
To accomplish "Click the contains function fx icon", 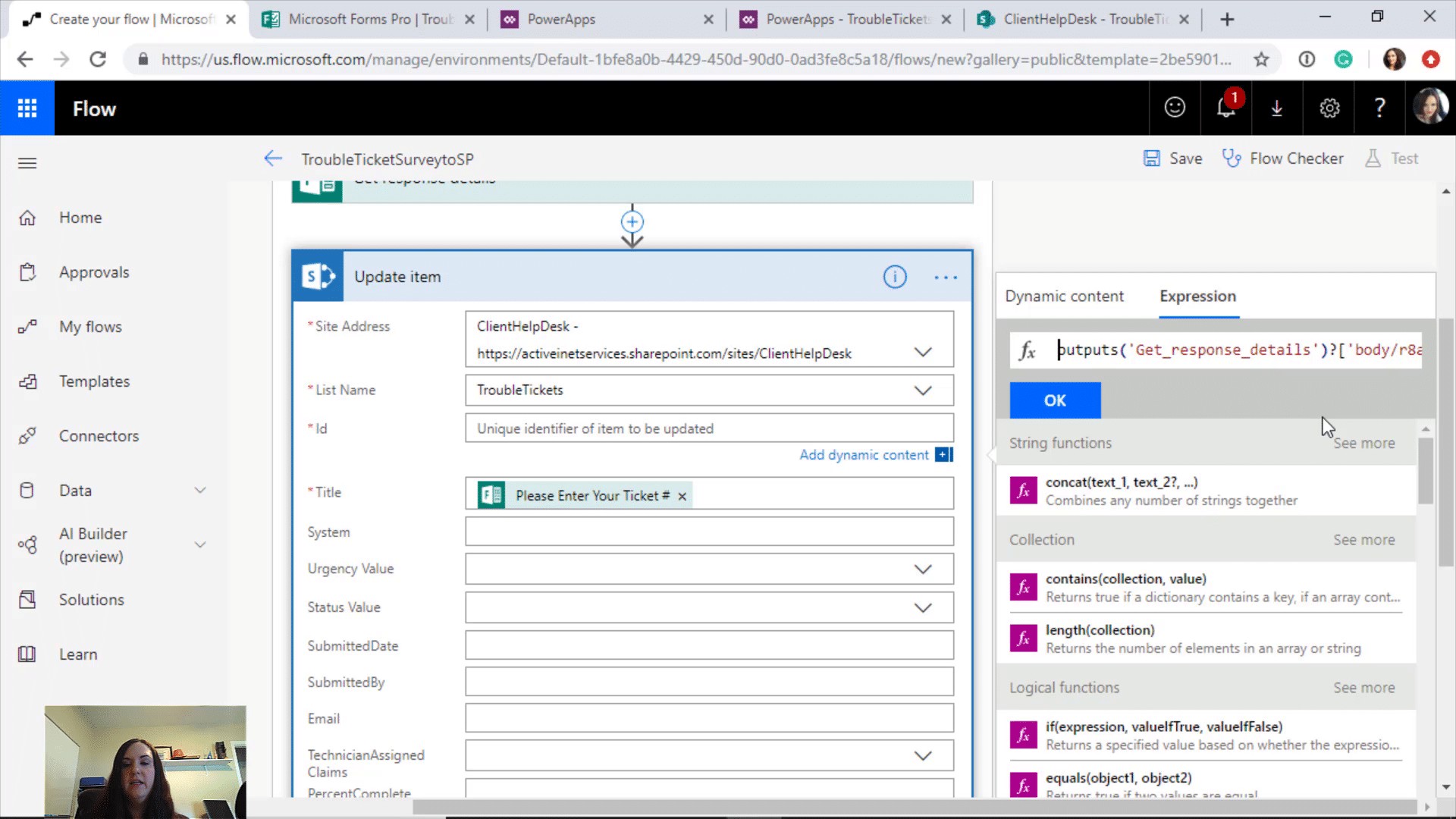I will pos(1023,587).
